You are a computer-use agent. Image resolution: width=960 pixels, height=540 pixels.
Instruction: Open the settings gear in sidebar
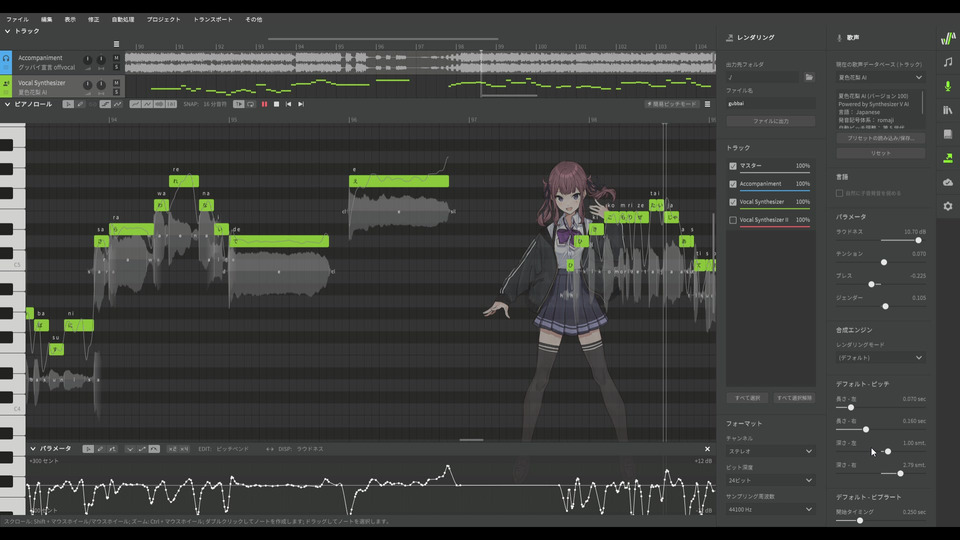[x=947, y=206]
